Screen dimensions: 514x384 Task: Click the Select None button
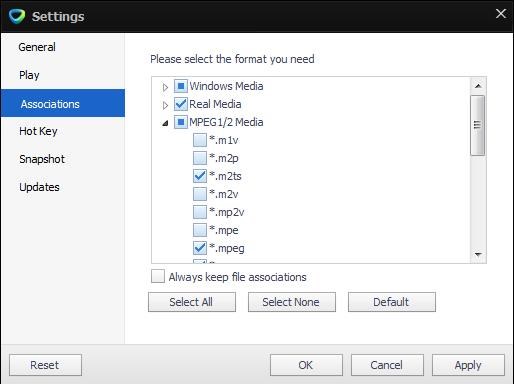pos(292,302)
